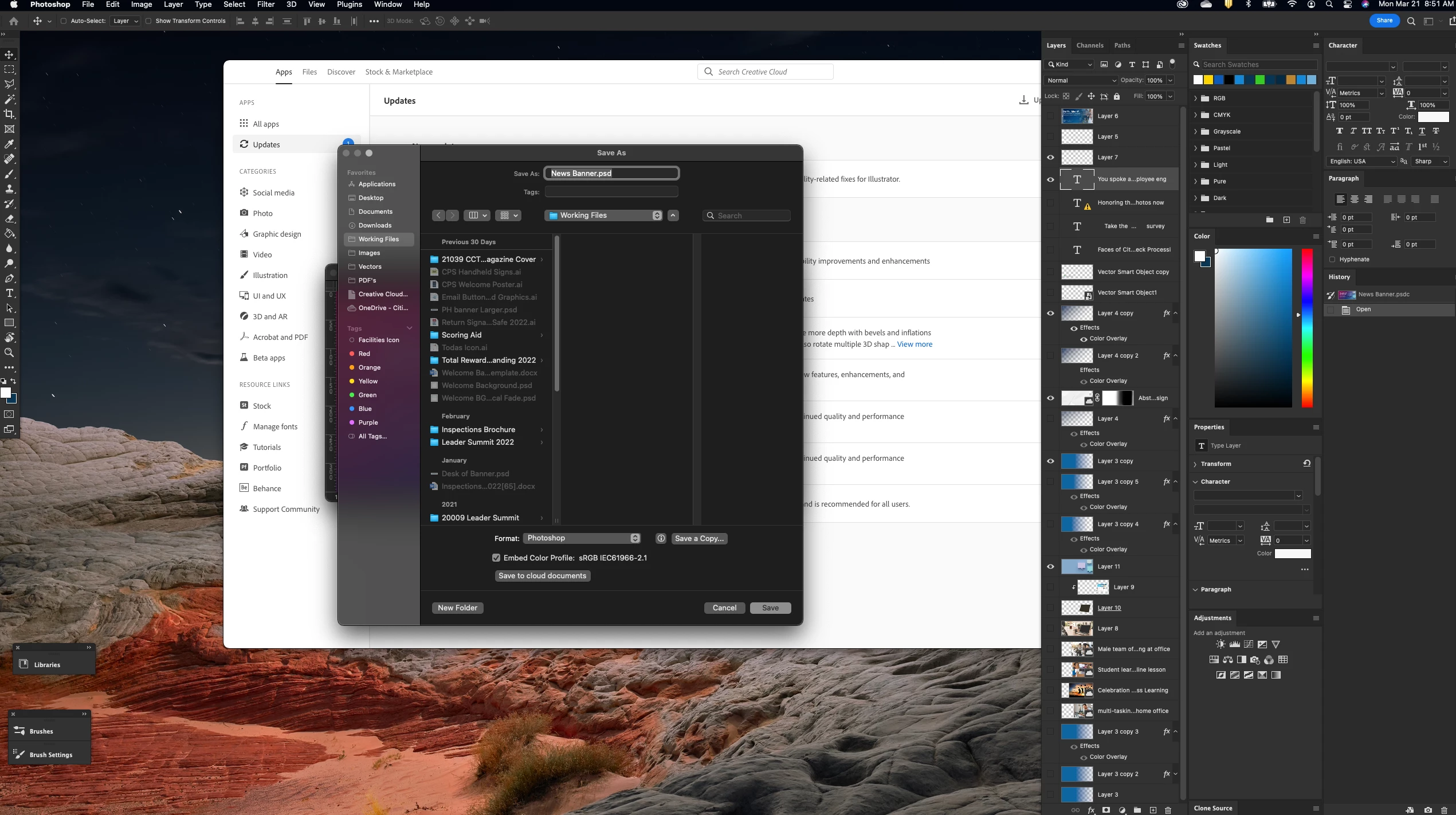Open the Filter menu

coord(265,5)
